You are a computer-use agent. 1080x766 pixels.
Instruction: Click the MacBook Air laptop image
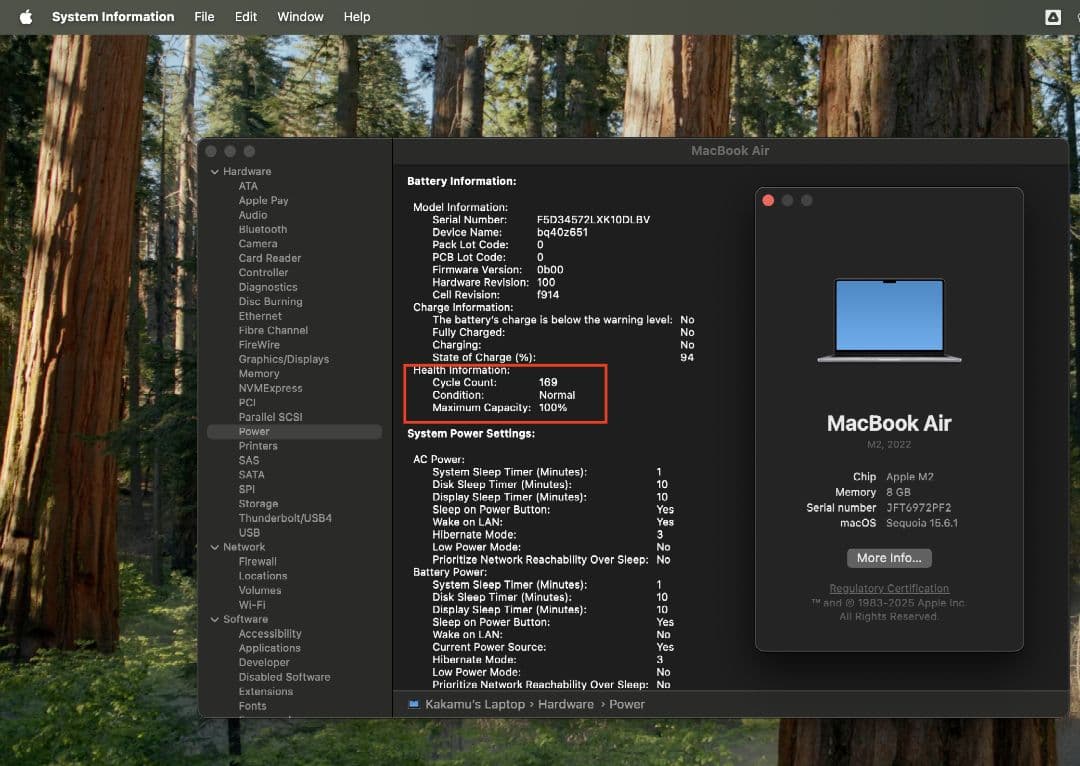tap(889, 320)
